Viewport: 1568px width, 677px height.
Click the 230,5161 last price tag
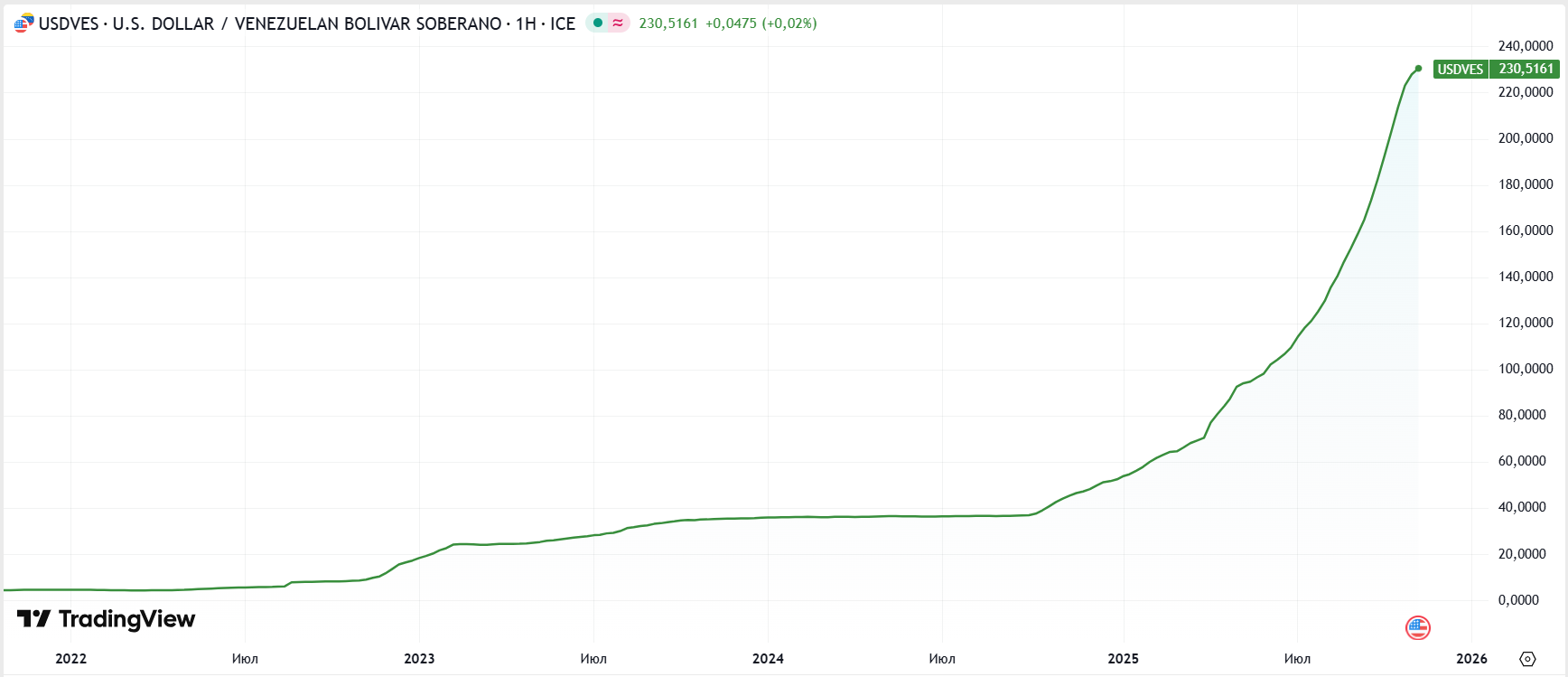point(1526,70)
